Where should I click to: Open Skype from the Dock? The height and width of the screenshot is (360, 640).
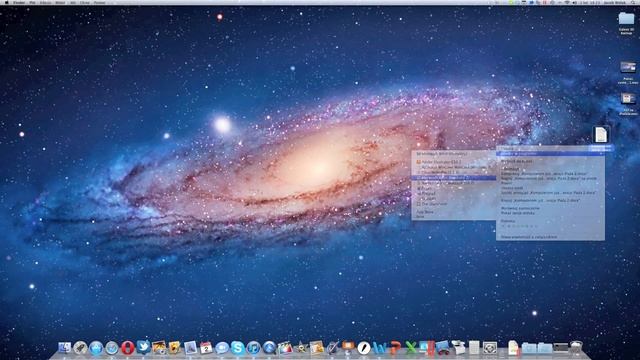(238, 348)
